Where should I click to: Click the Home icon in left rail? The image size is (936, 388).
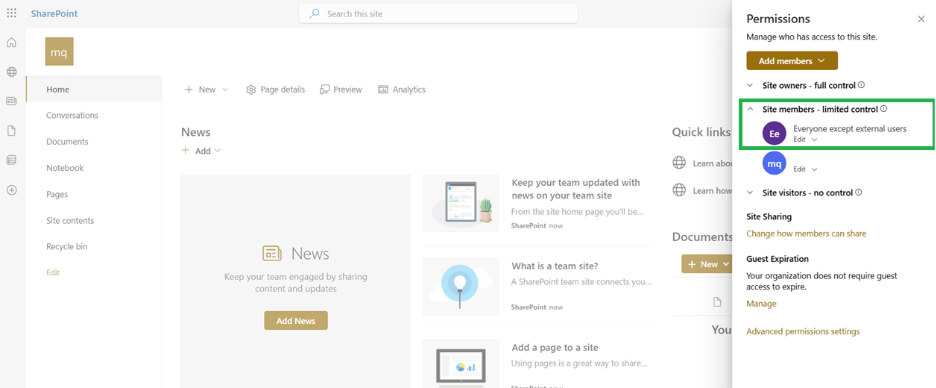point(11,43)
